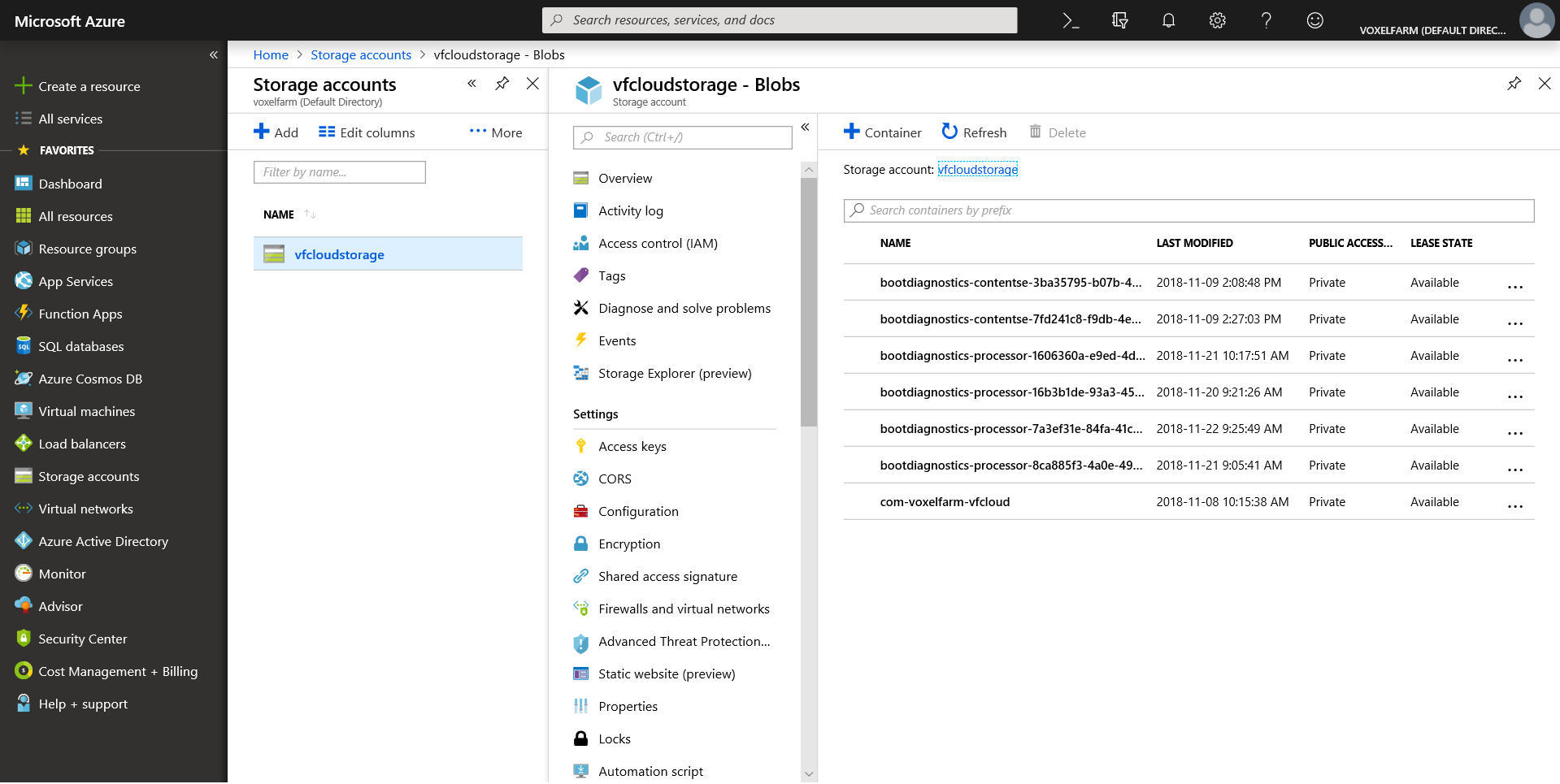The image size is (1560, 784).
Task: Open notifications bell
Action: [1168, 20]
